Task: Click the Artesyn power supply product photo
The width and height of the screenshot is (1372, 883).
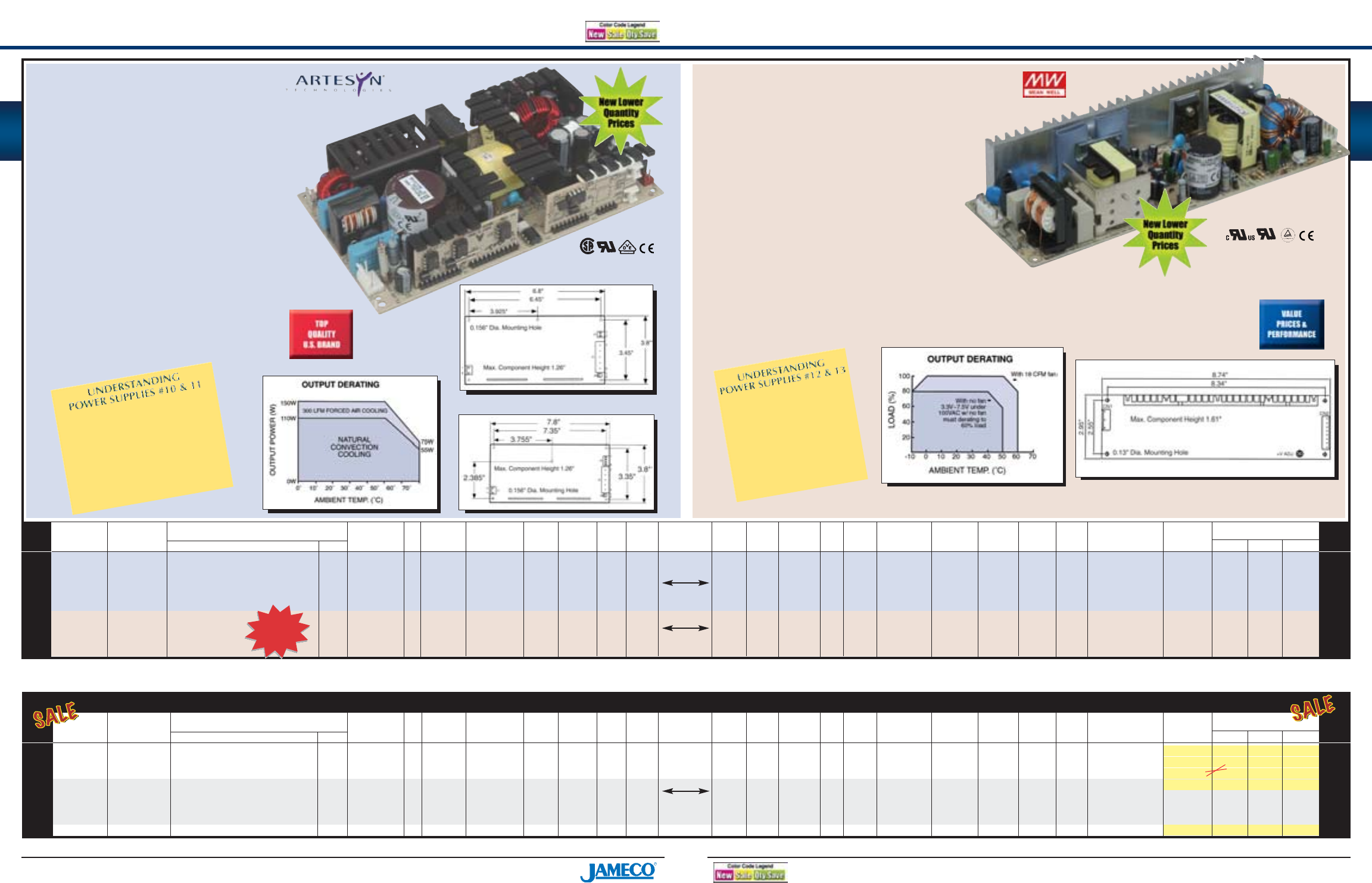Action: [481, 191]
